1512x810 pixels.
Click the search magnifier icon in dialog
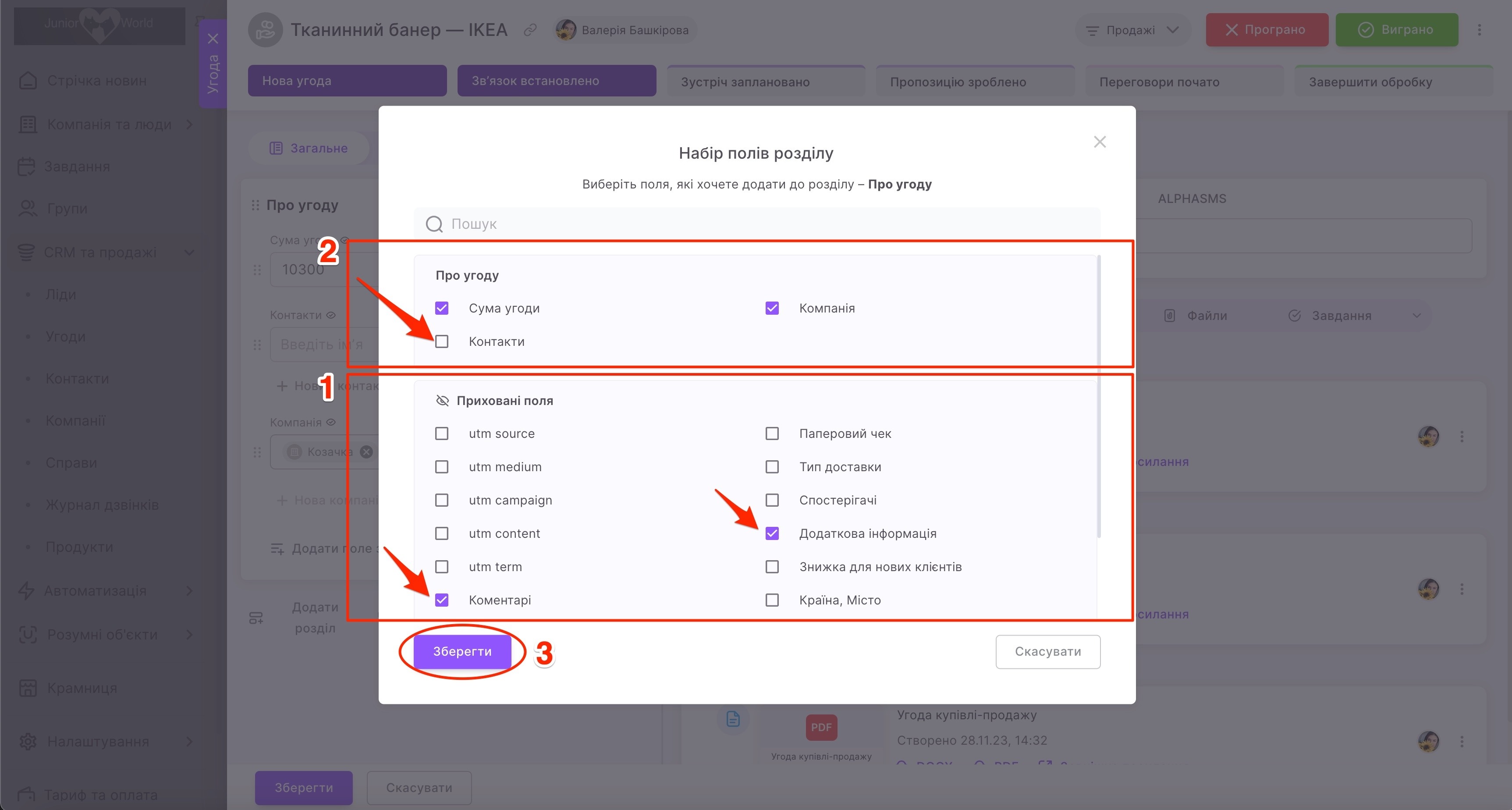tap(434, 224)
